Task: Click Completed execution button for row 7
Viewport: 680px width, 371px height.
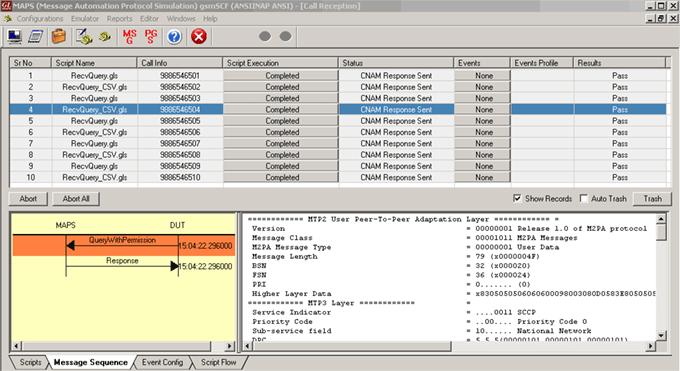Action: [x=281, y=143]
